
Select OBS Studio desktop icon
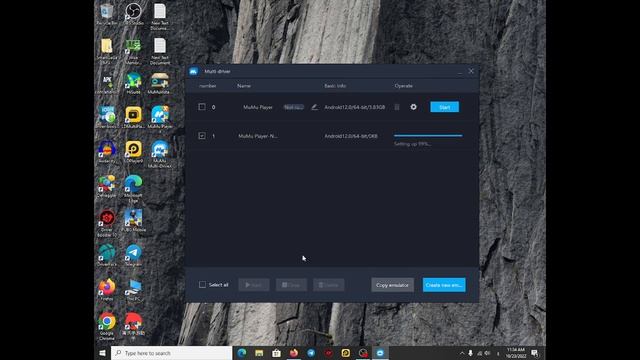(x=133, y=13)
